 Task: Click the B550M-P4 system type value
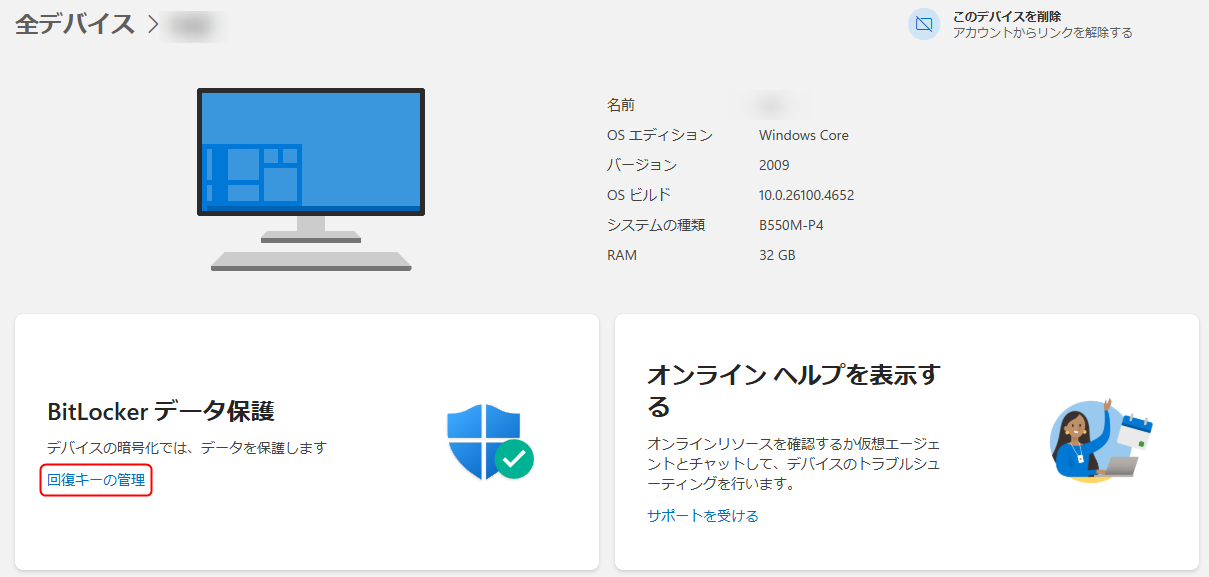point(791,225)
